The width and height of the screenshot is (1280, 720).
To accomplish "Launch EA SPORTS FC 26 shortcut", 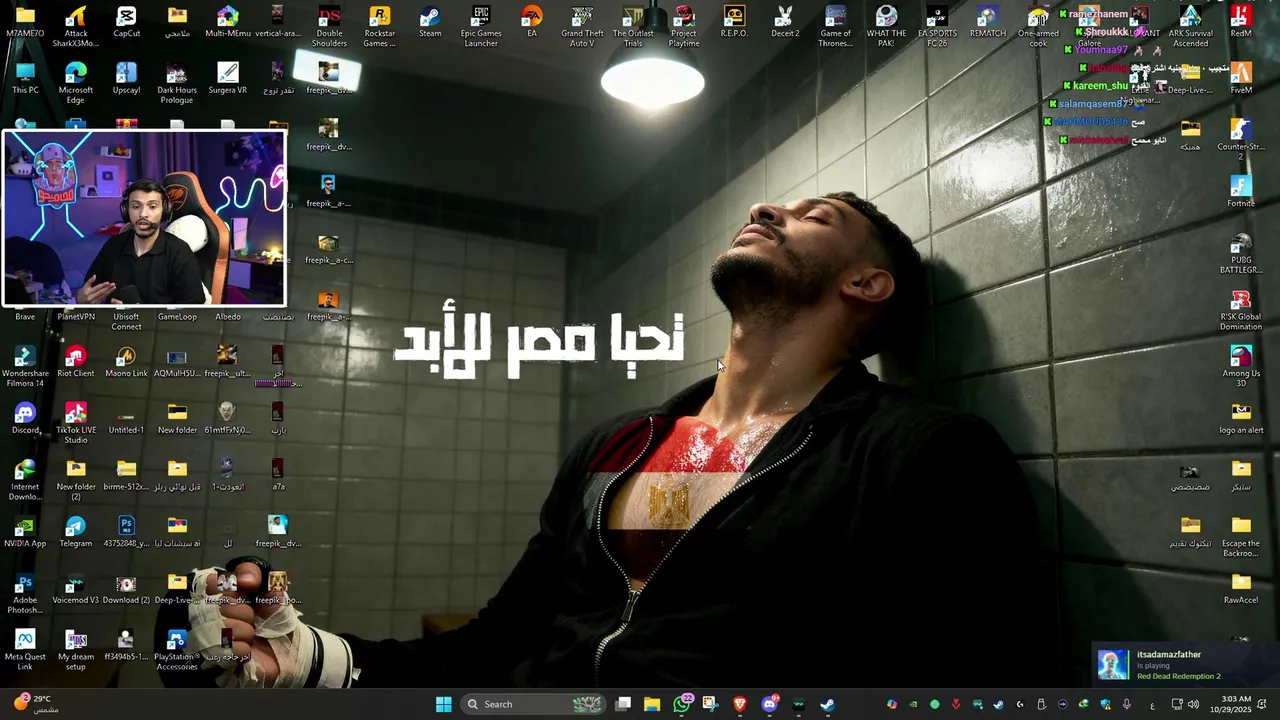I will pos(937,26).
